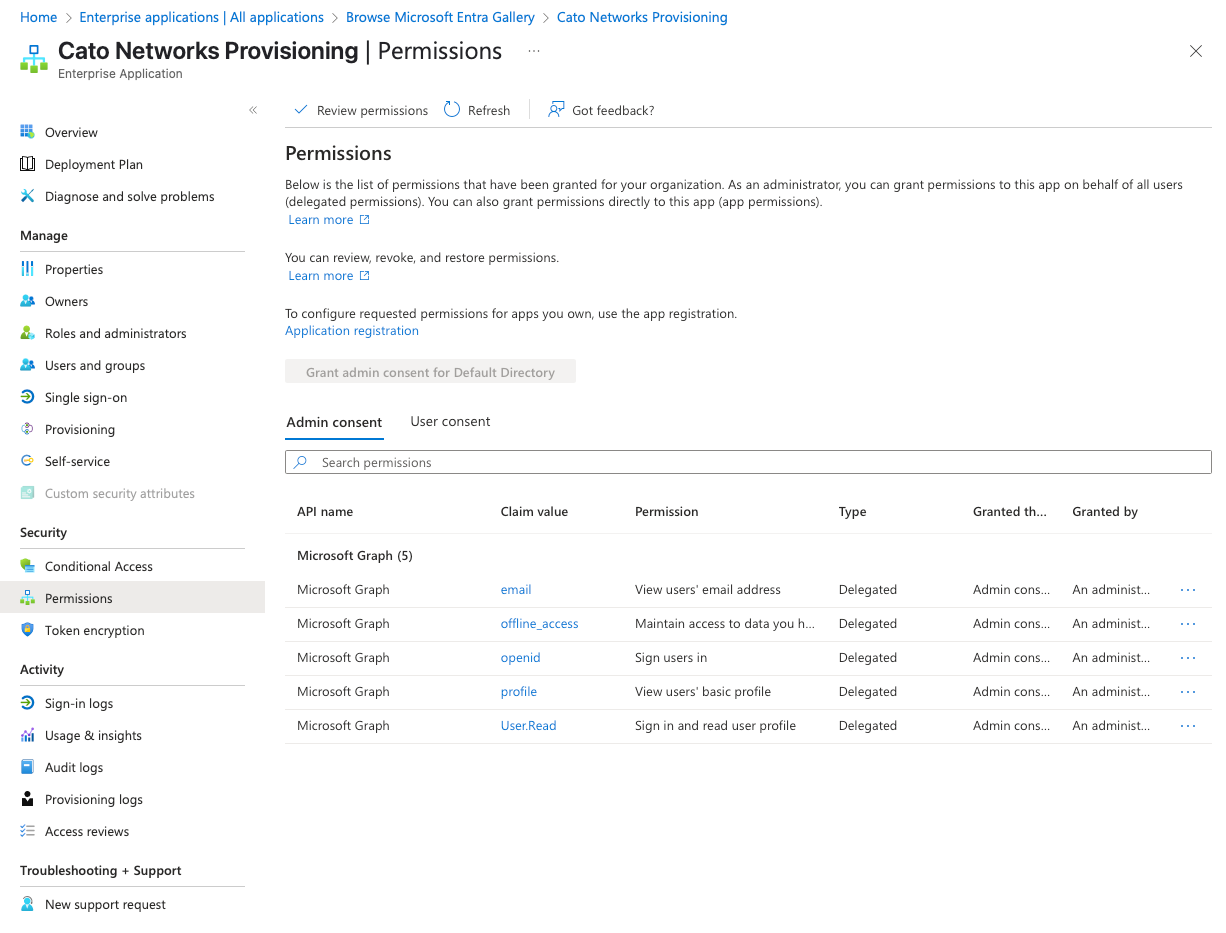Click Cato Networks Provisioning breadcrumb
The width and height of the screenshot is (1226, 933).
tap(642, 17)
